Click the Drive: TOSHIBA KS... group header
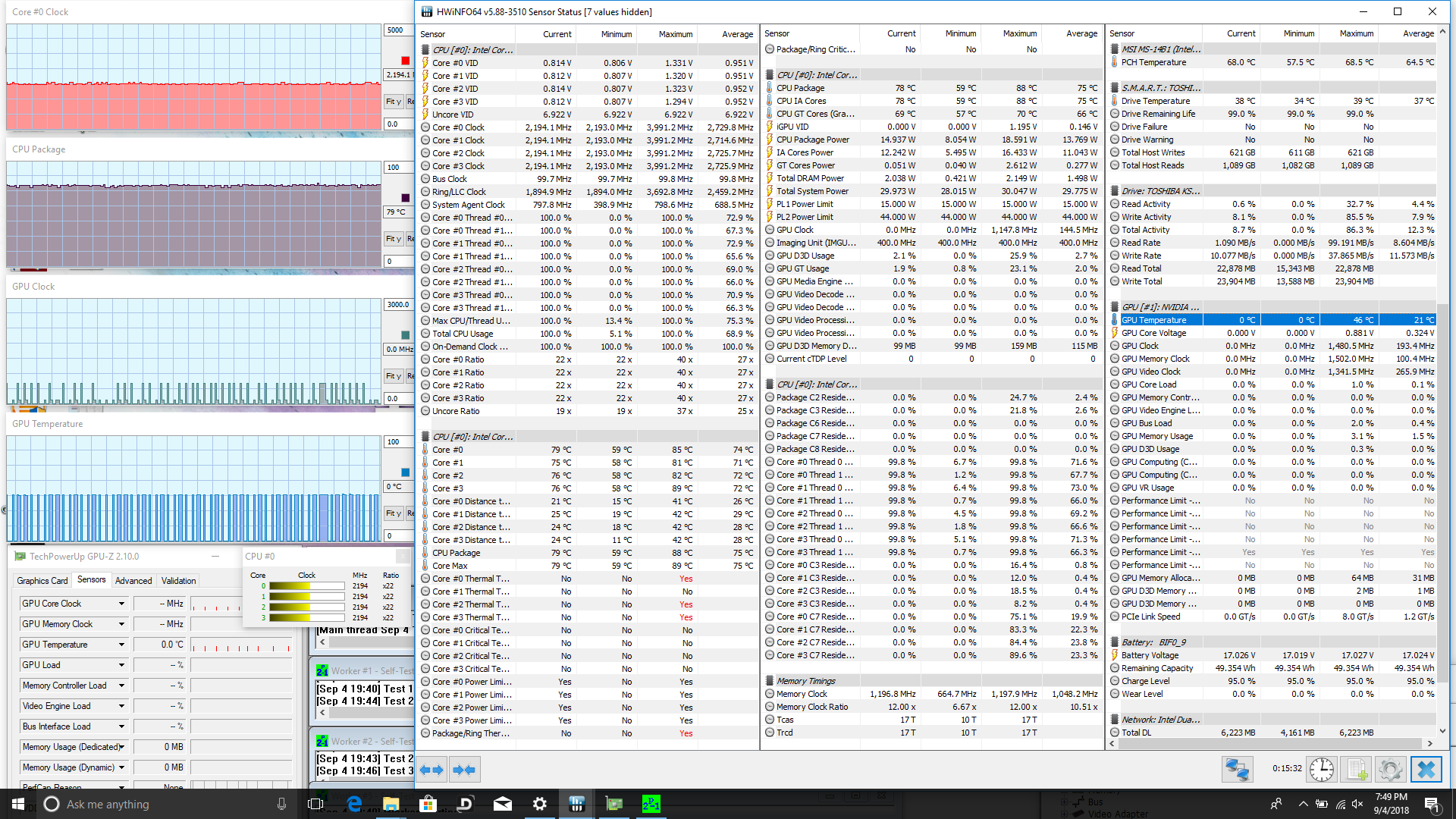 (x=1160, y=191)
